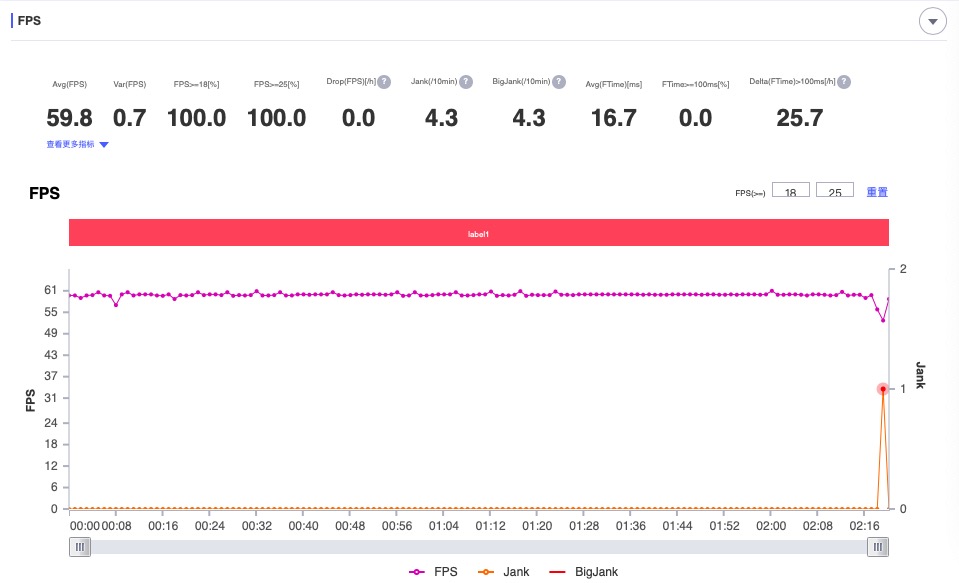Select the red label1 bar above the chart
Image resolution: width=959 pixels, height=583 pixels.
coord(478,233)
